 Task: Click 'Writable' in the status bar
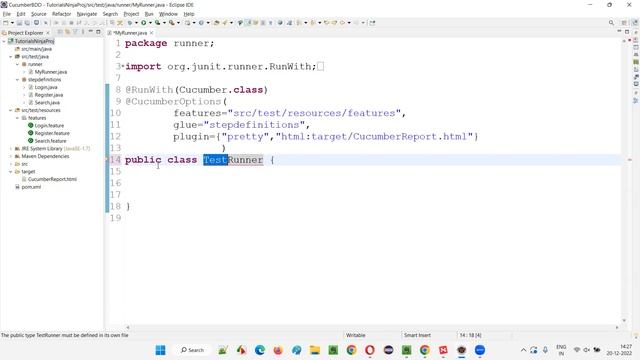coord(356,335)
